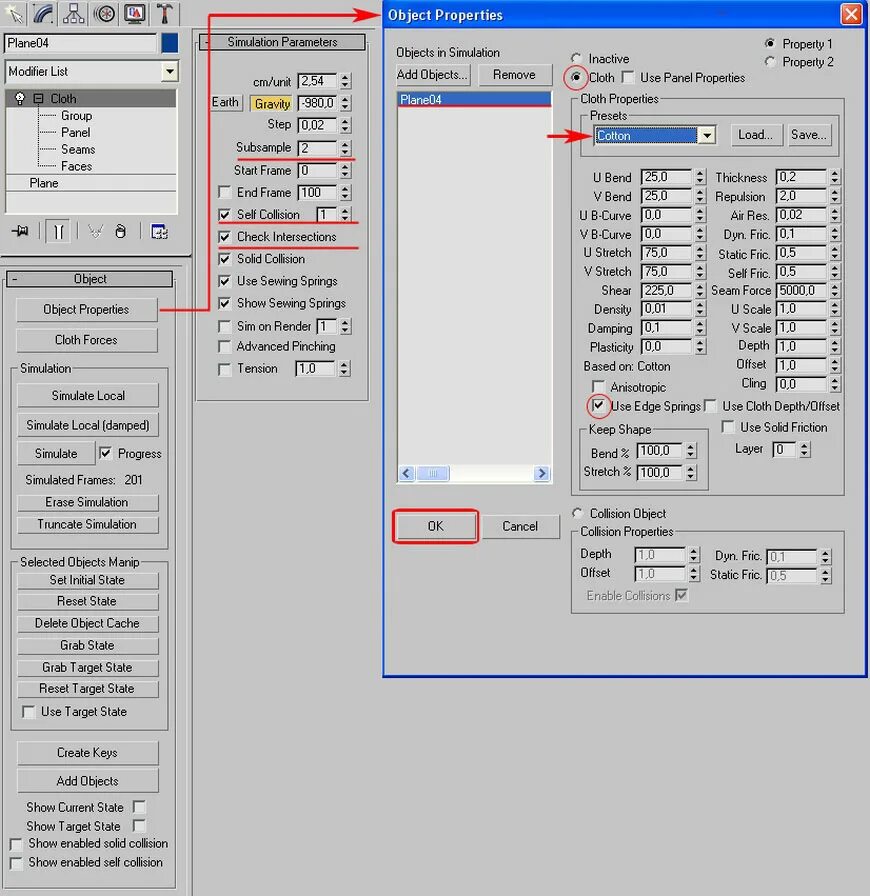Click the object list horizontal scrollbar thumb

433,473
